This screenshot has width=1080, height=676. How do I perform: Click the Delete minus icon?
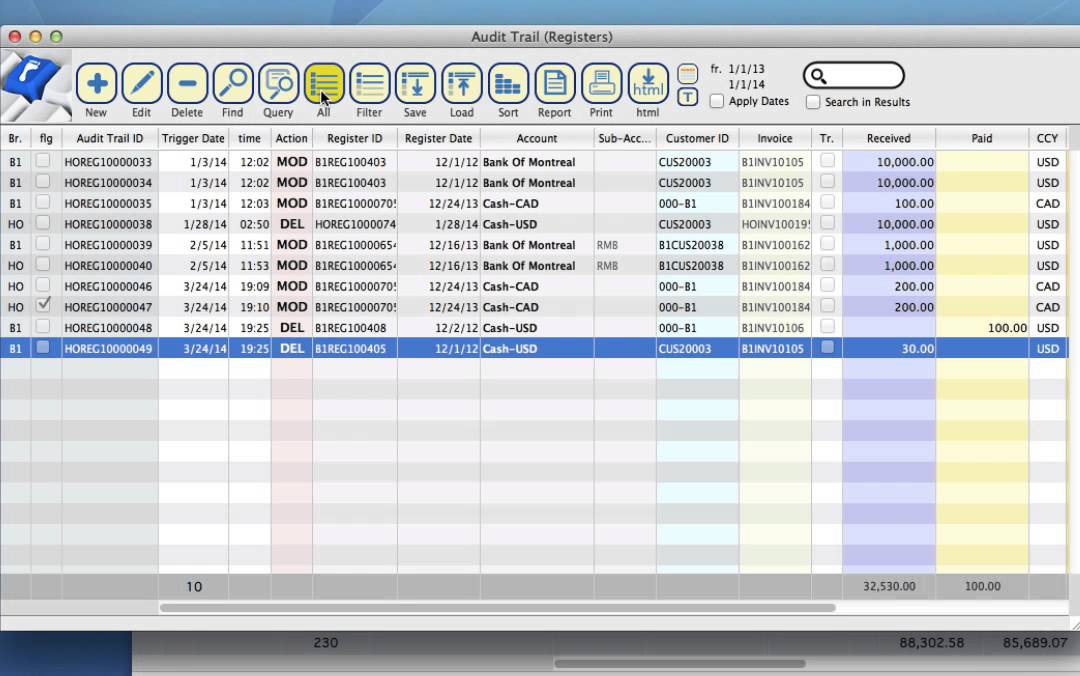(187, 83)
